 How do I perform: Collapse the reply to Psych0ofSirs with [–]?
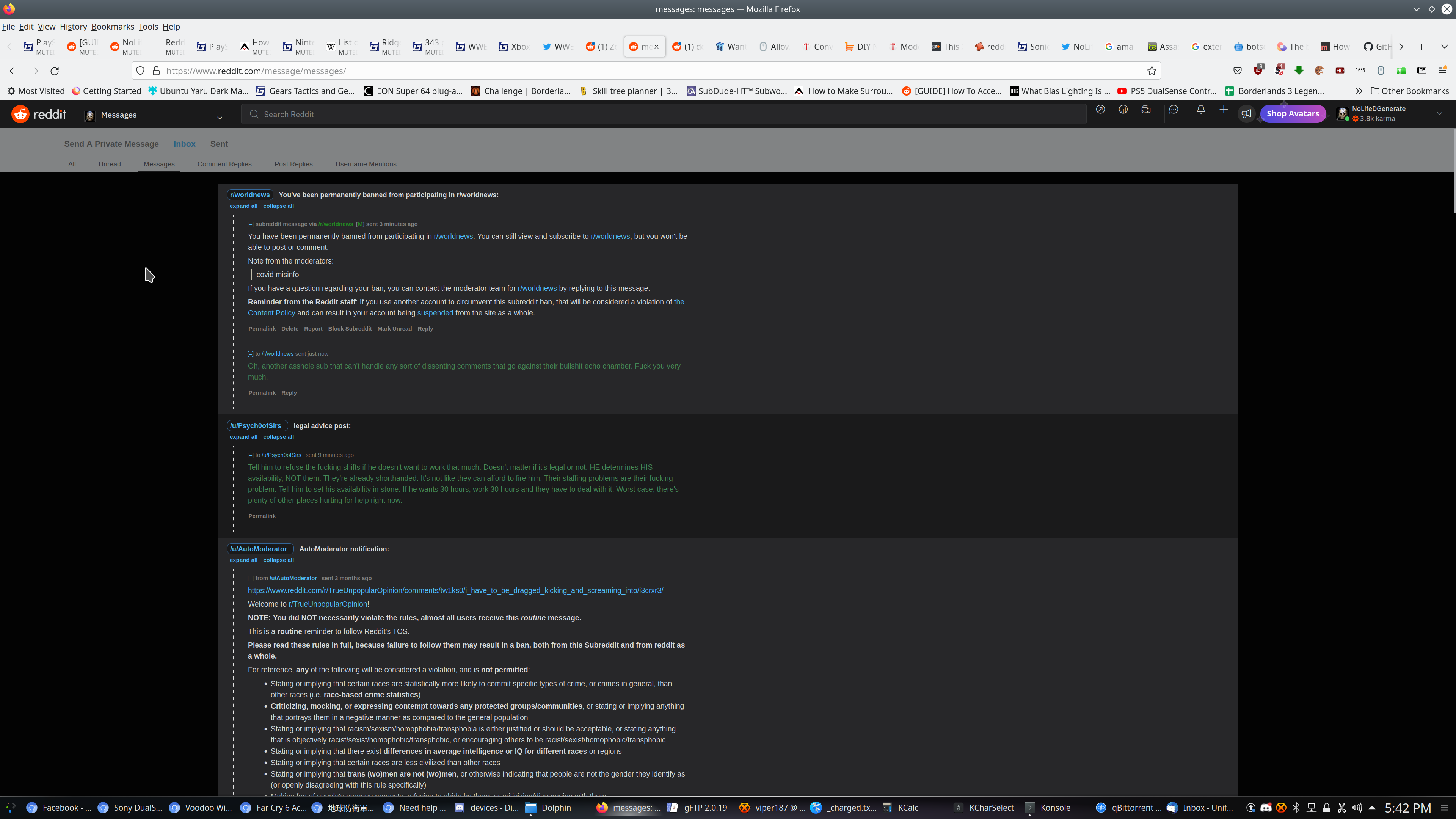(250, 455)
